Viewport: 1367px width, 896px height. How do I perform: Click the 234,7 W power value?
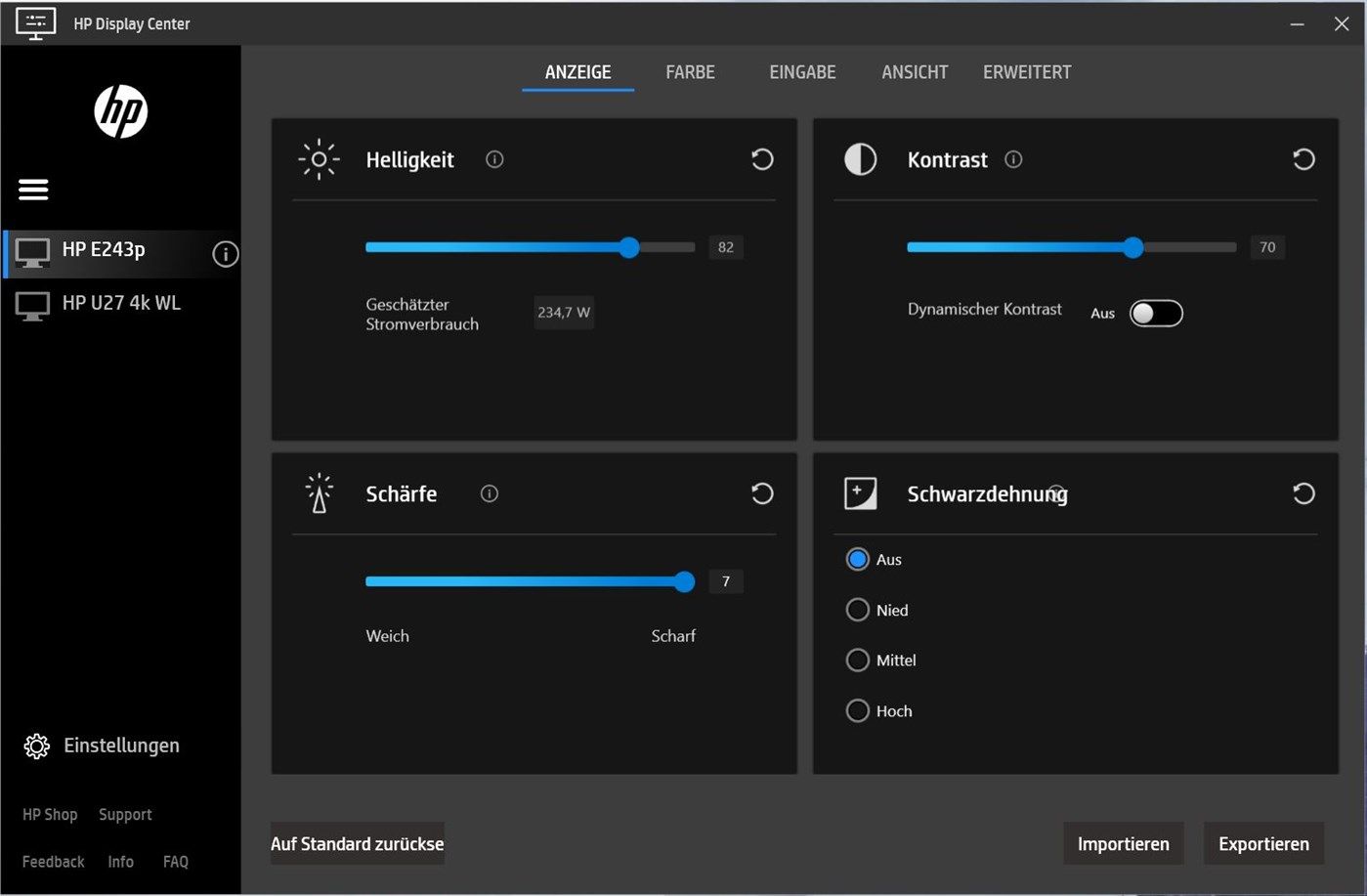564,313
